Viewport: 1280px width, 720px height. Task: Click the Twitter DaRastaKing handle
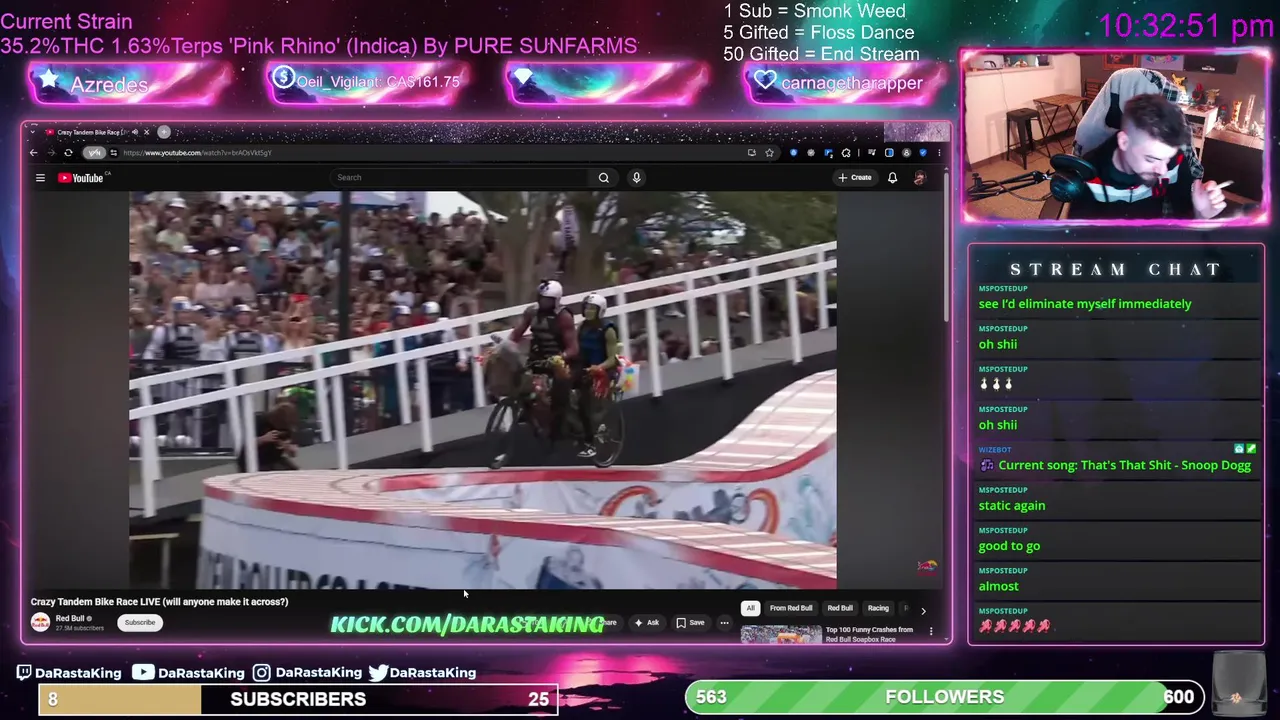pos(433,673)
